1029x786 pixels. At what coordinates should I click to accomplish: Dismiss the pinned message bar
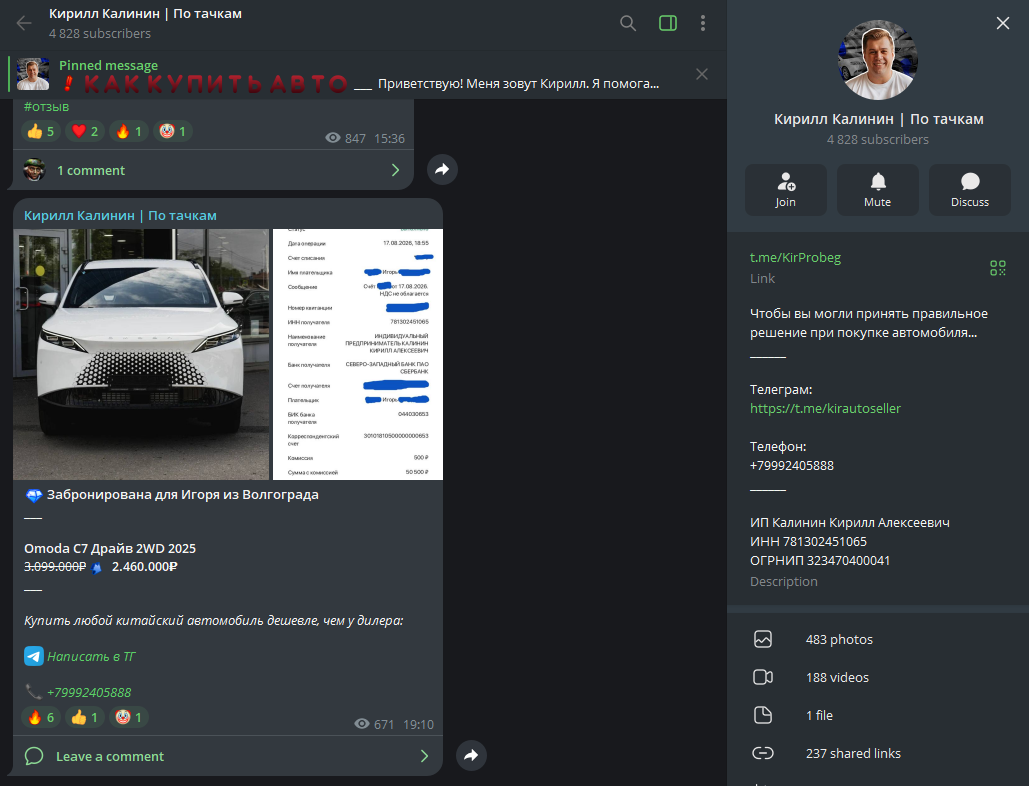tap(702, 74)
